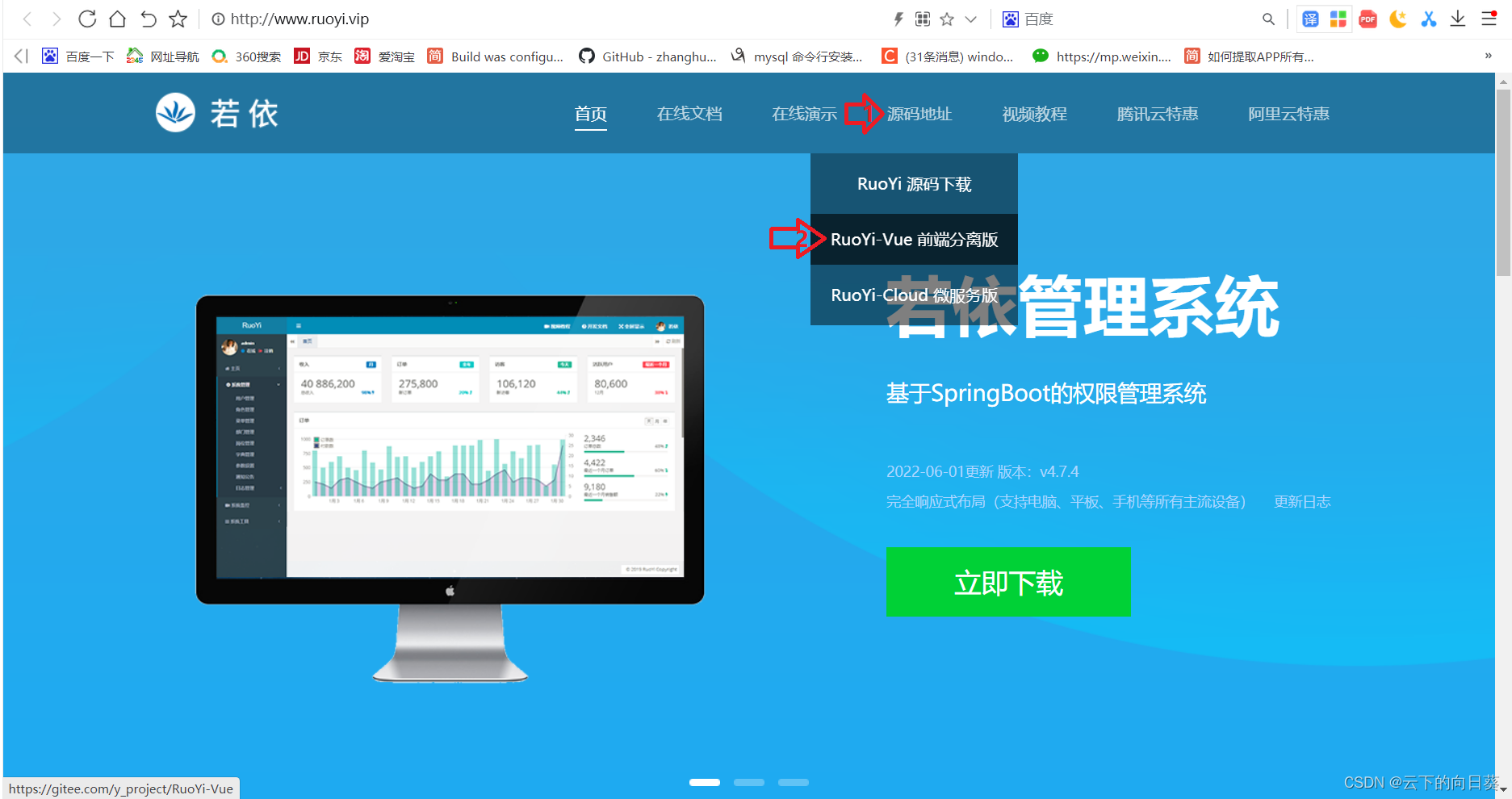This screenshot has width=1512, height=799.
Task: Click the browser back arrow
Action: (x=27, y=19)
